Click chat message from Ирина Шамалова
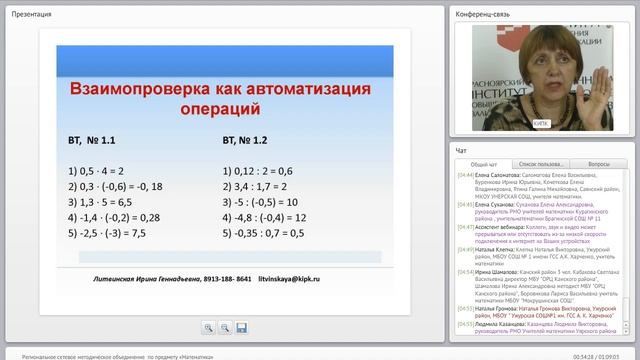This screenshot has height=360, width=640. click(539, 286)
